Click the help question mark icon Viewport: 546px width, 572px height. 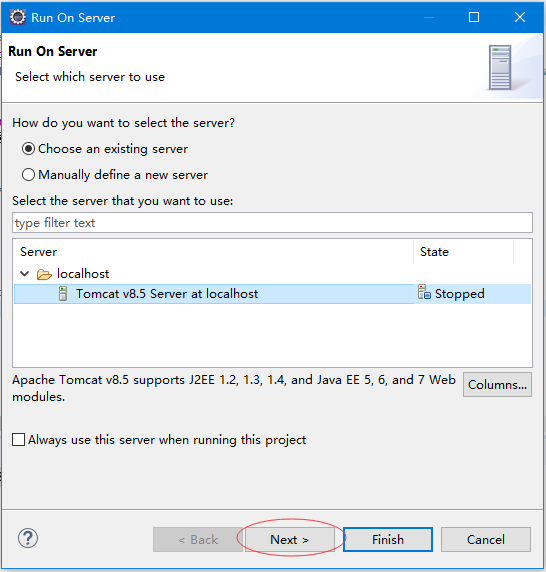[28, 538]
